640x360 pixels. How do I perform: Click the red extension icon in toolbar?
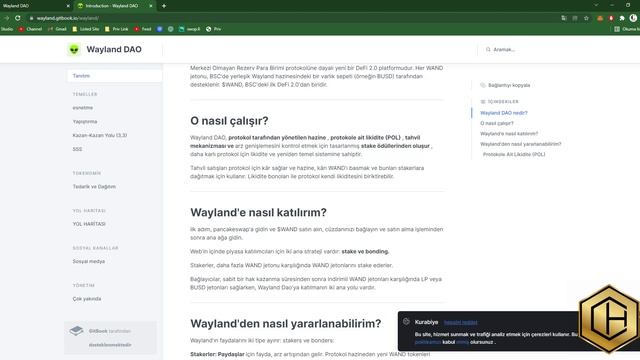tap(611, 18)
